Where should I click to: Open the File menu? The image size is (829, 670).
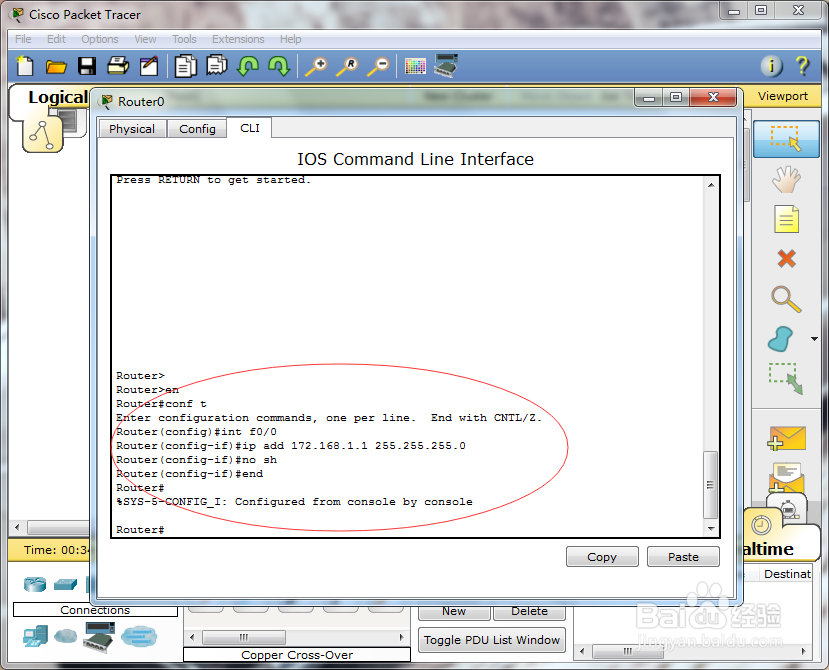coord(23,39)
